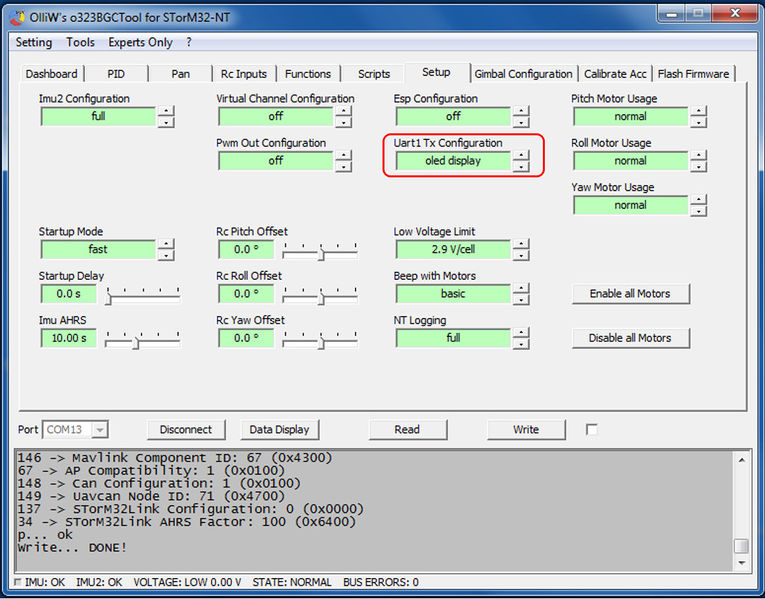Click up arrow of Imu2 Configuration spinner

coord(166,111)
